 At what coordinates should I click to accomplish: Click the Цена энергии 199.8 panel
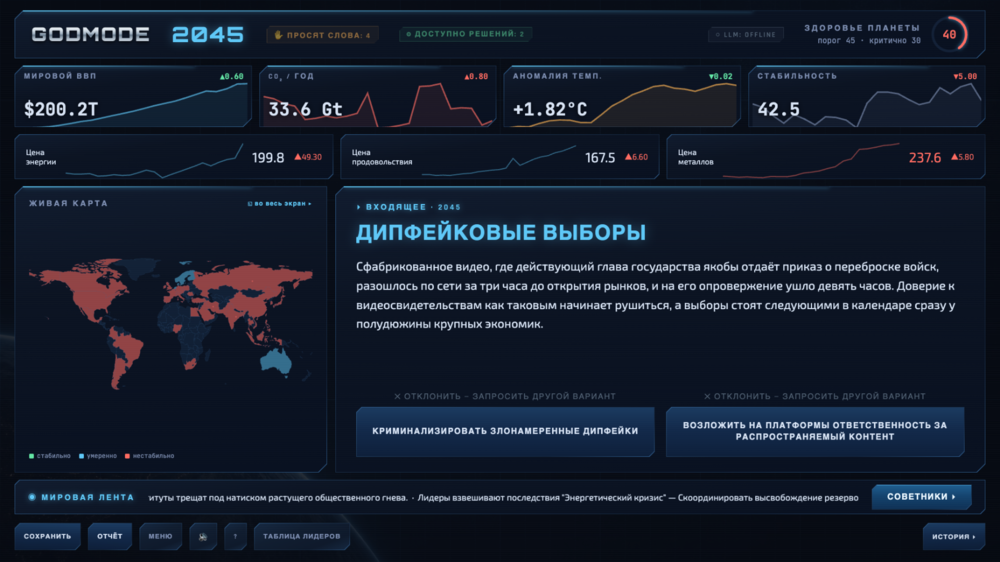174,157
